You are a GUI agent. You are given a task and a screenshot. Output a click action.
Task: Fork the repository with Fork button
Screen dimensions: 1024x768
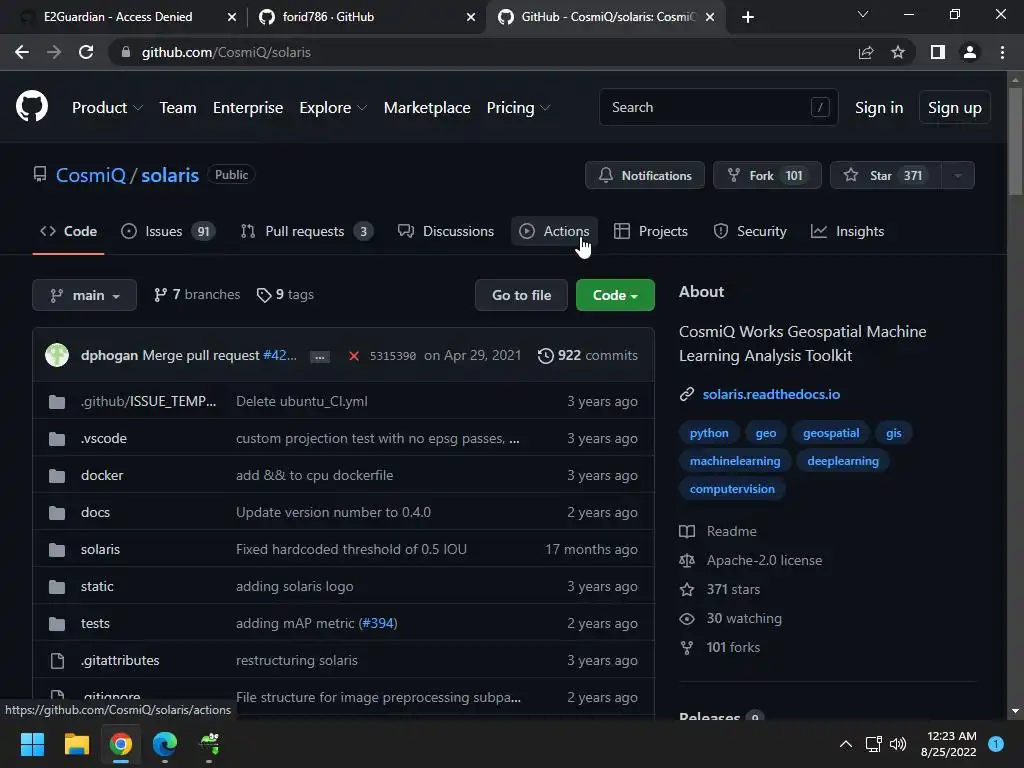(x=767, y=175)
